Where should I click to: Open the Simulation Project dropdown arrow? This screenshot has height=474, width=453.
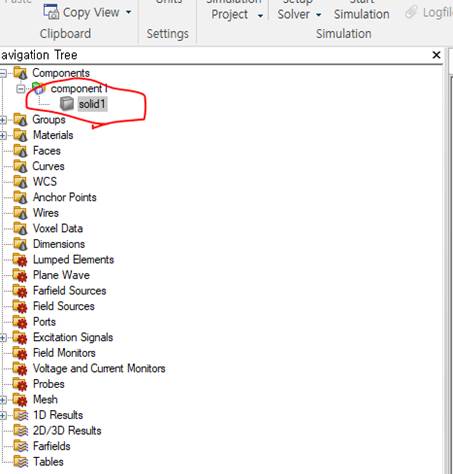coord(260,15)
